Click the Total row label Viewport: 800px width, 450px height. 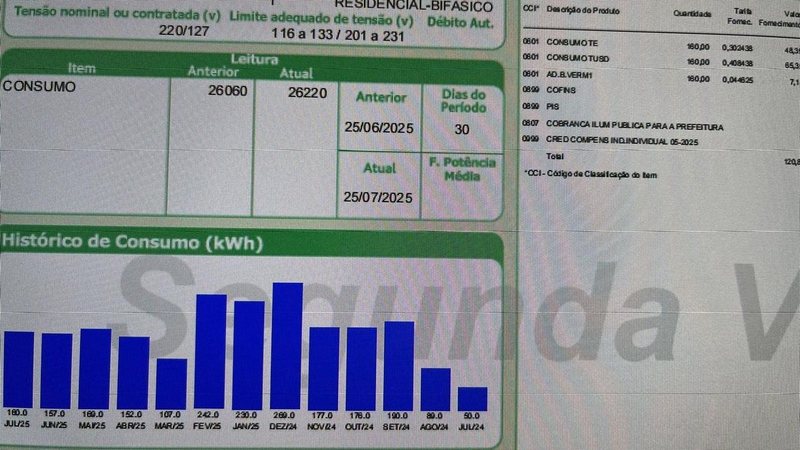click(x=555, y=156)
